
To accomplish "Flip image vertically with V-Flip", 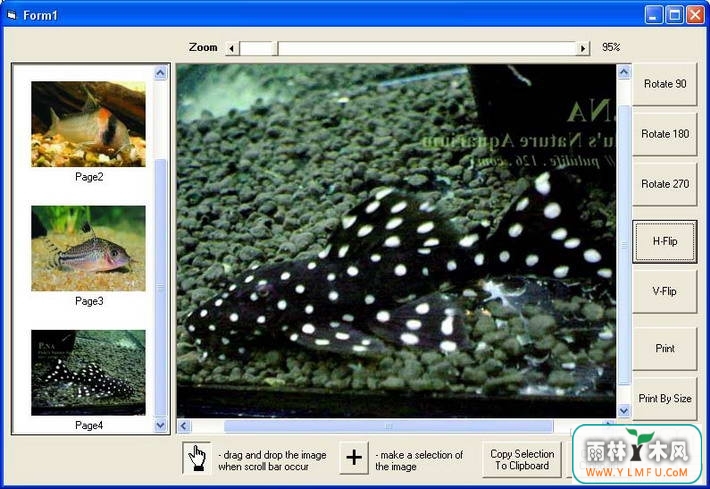I will pos(664,291).
